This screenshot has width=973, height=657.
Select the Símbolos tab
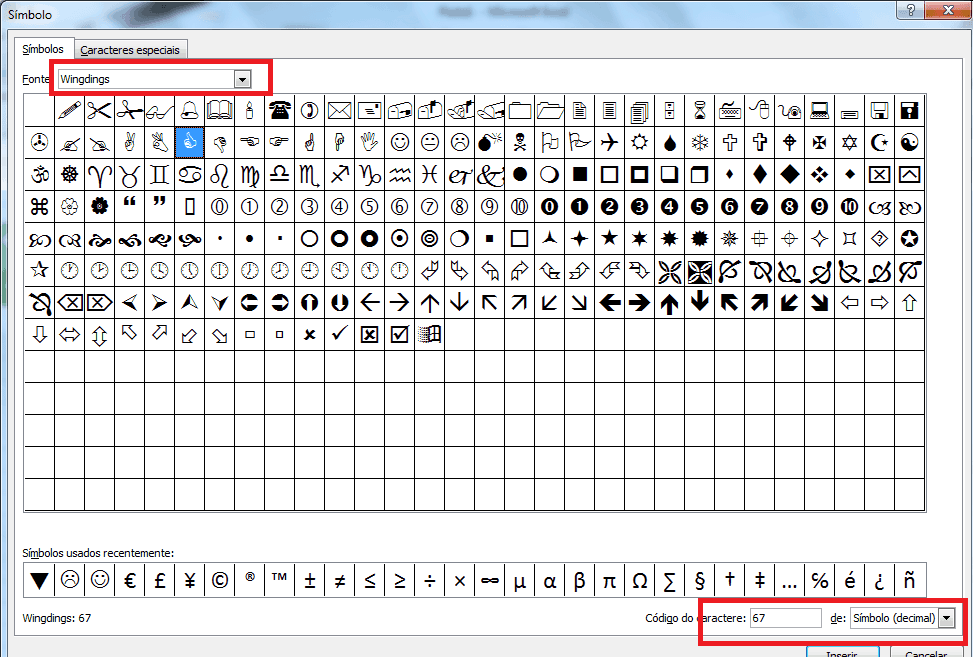pyautogui.click(x=44, y=48)
